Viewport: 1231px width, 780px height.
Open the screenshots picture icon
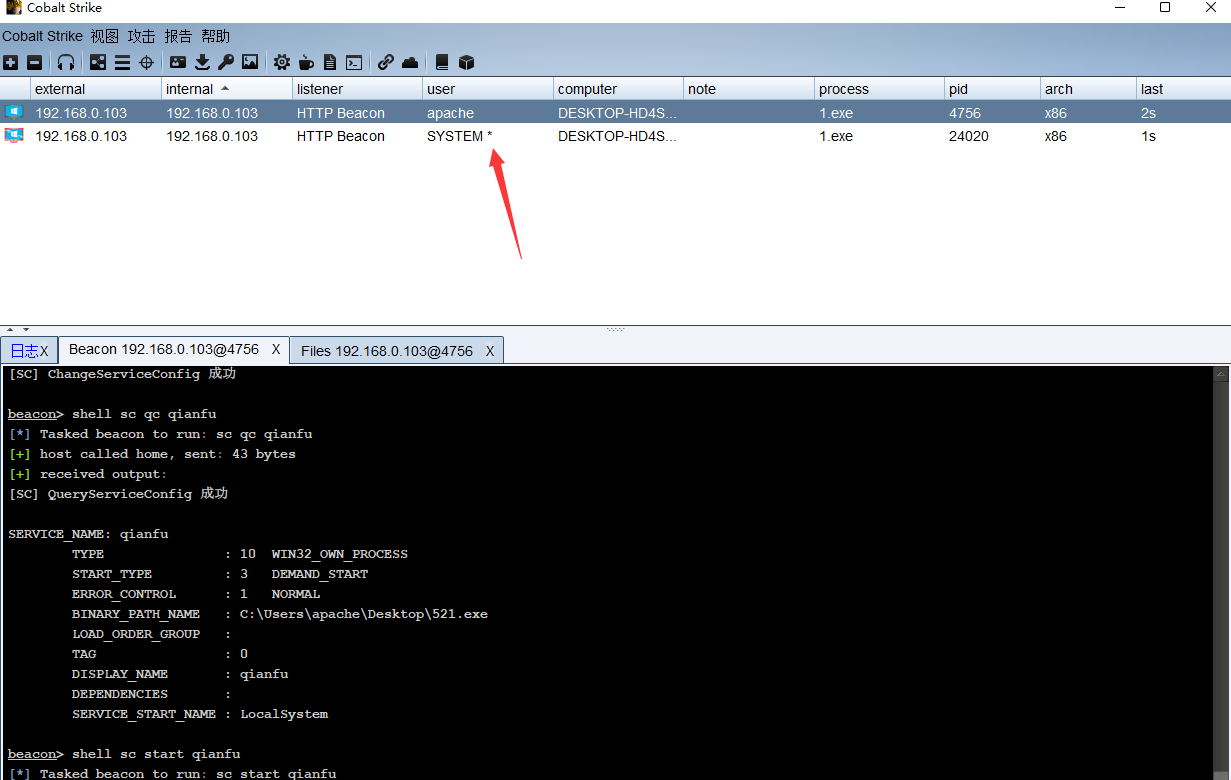click(250, 62)
